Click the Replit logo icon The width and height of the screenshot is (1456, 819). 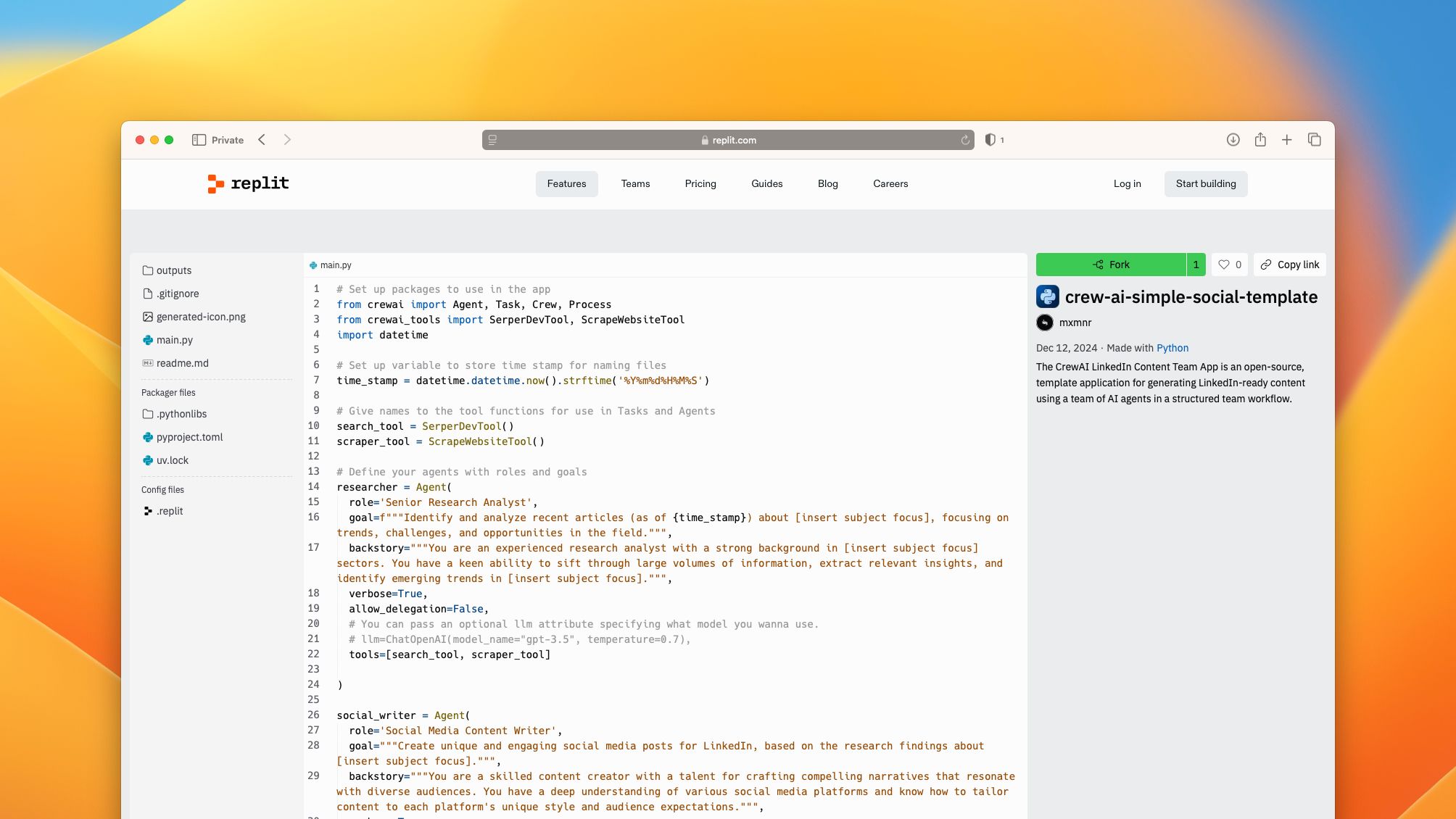point(215,184)
